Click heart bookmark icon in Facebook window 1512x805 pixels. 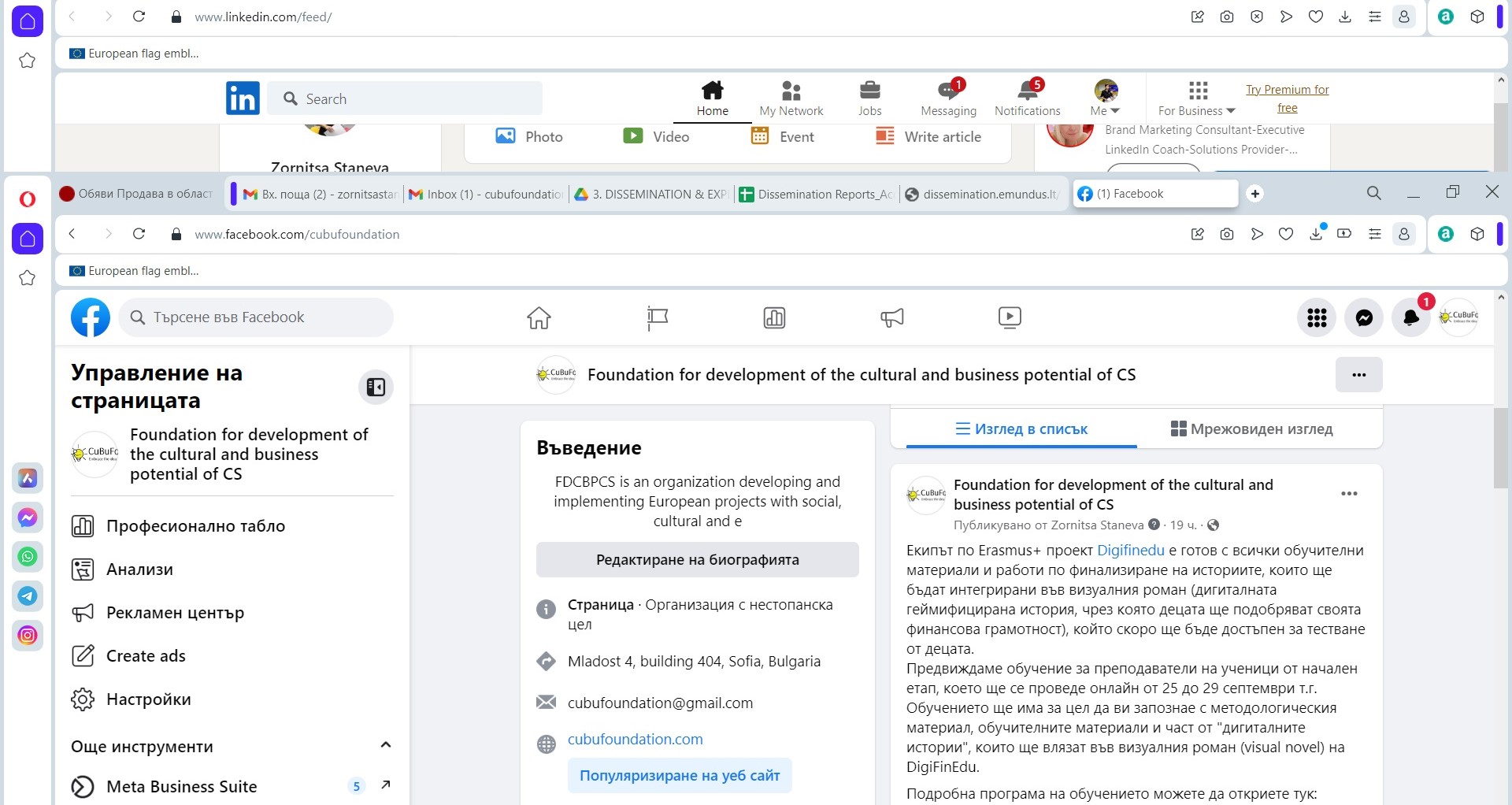pyautogui.click(x=1286, y=234)
